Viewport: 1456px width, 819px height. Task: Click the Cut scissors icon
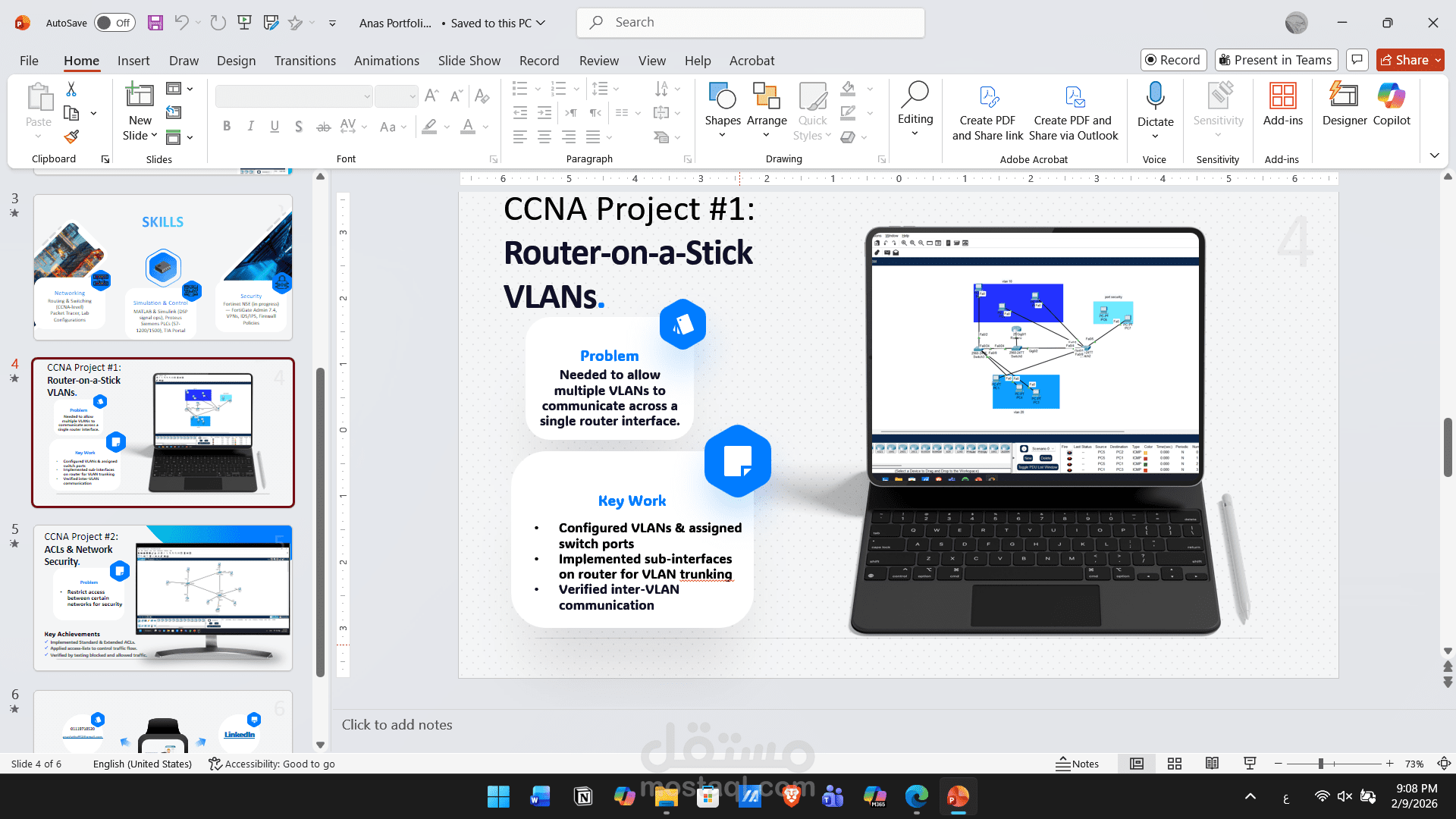click(71, 89)
